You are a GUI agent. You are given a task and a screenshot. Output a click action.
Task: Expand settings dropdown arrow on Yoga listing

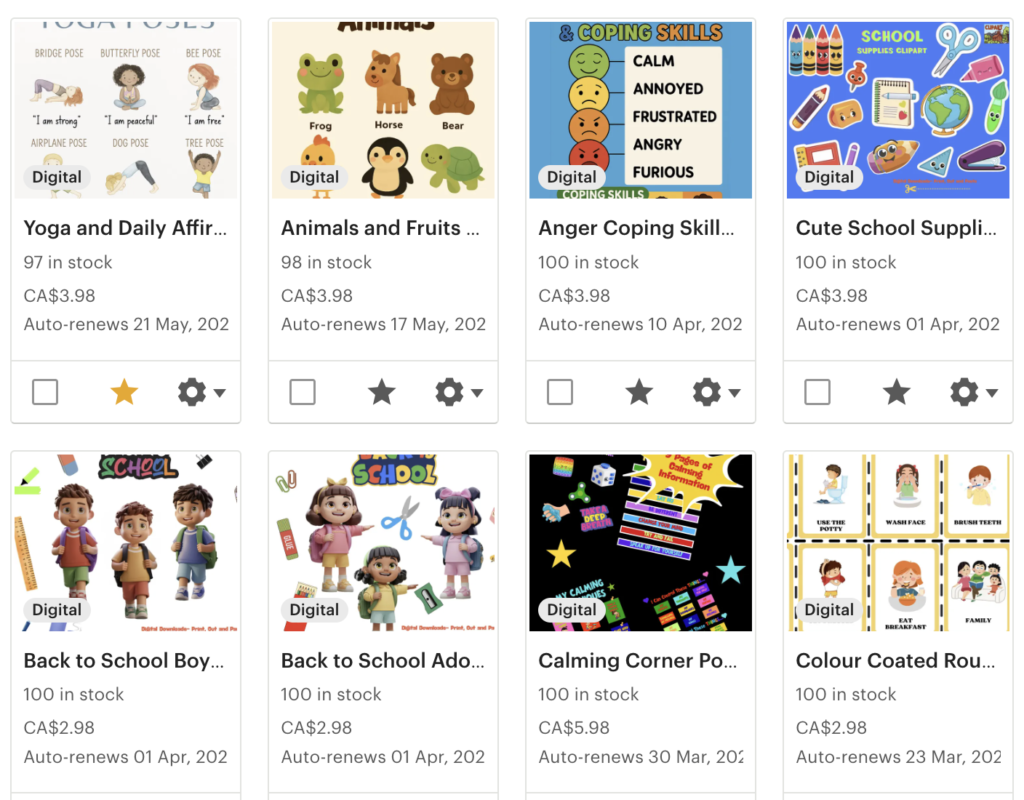219,393
